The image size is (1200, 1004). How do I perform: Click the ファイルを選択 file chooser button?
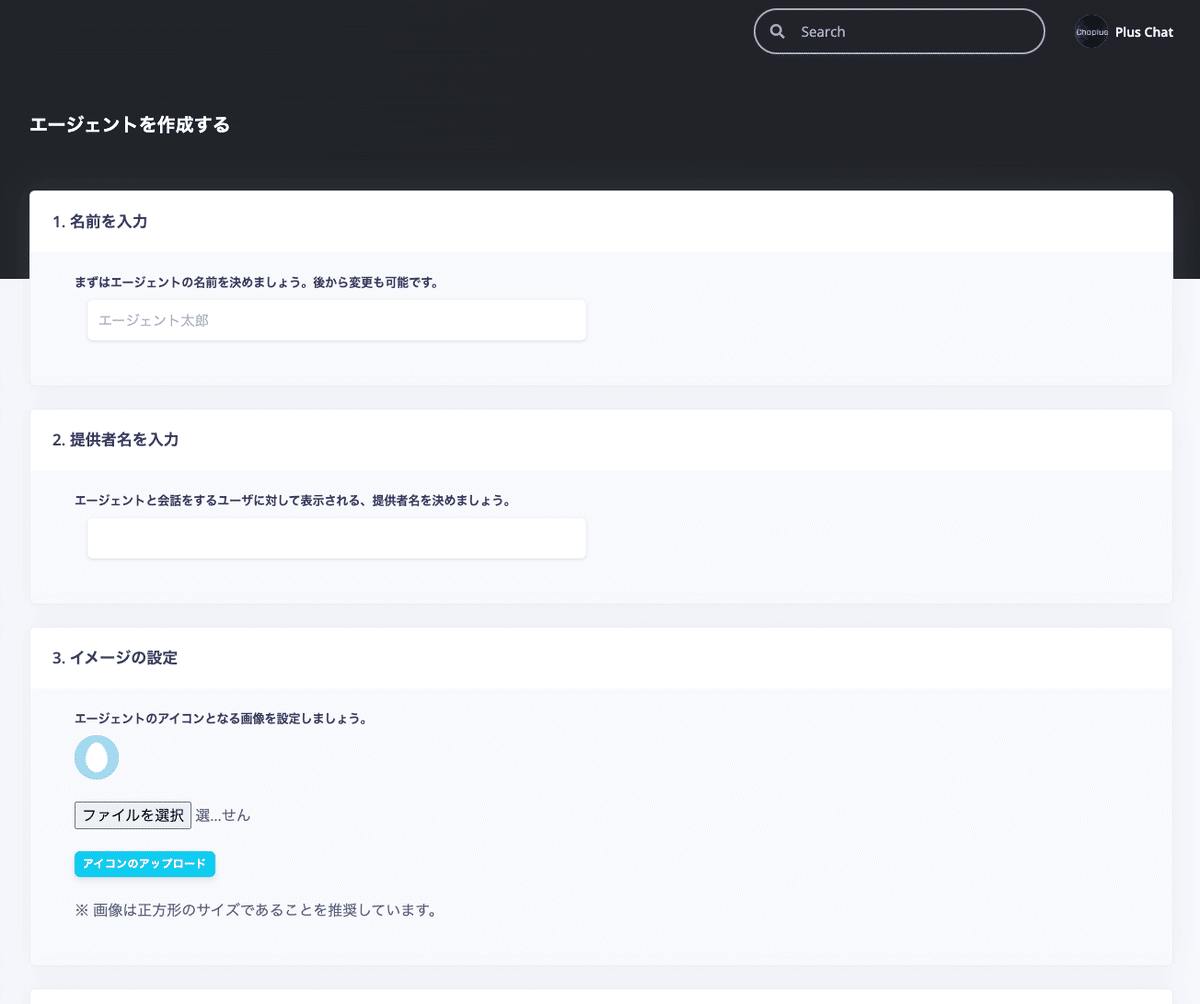(x=133, y=815)
